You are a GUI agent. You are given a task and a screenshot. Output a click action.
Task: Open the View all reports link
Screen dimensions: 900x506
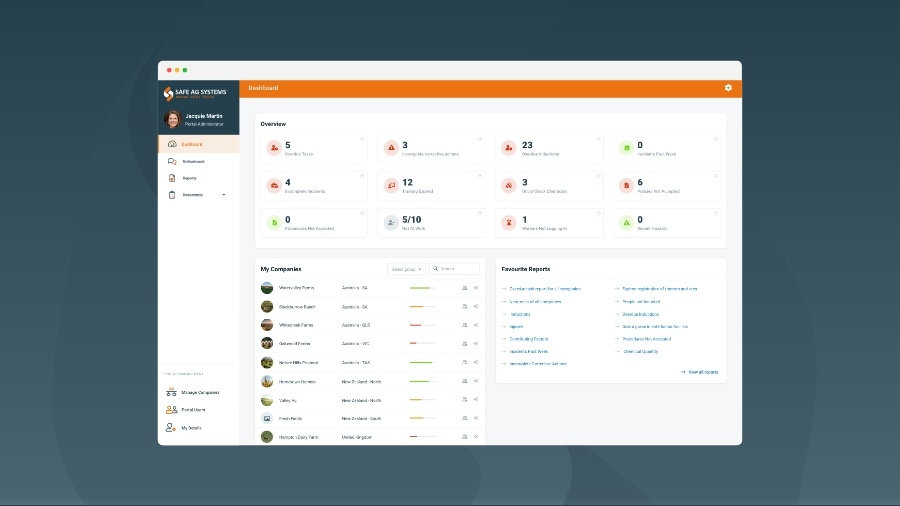click(x=702, y=372)
